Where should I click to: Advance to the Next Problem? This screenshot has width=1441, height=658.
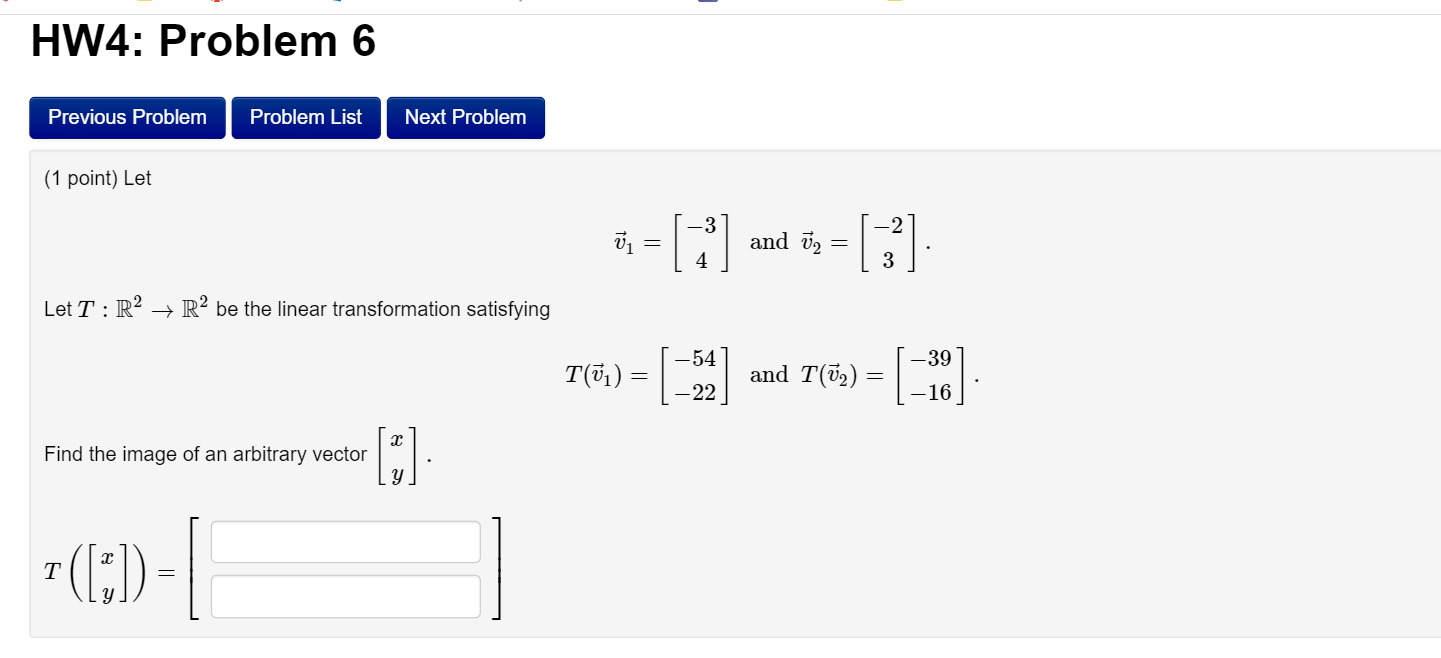pyautogui.click(x=466, y=117)
